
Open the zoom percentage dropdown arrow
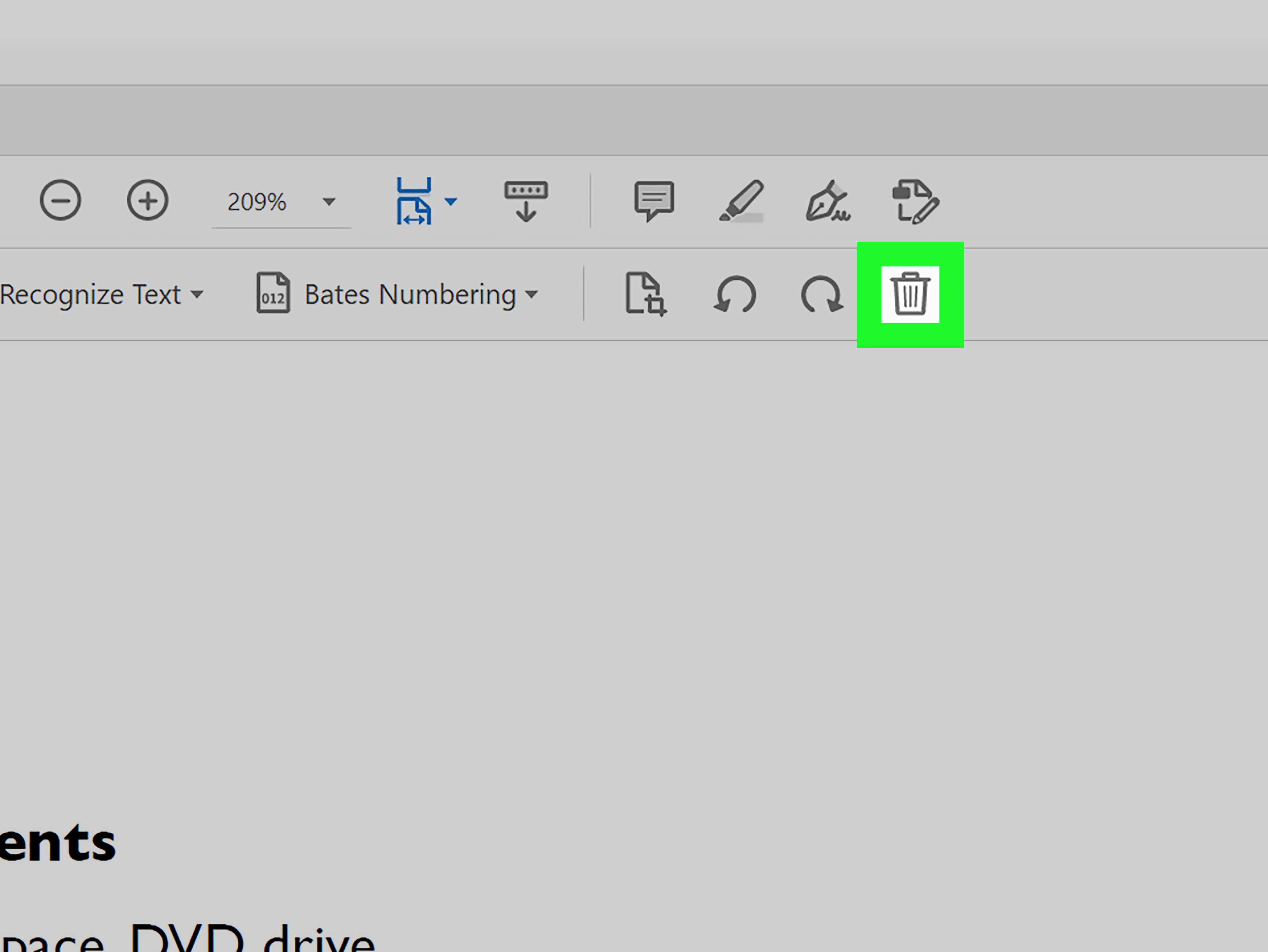coord(328,202)
